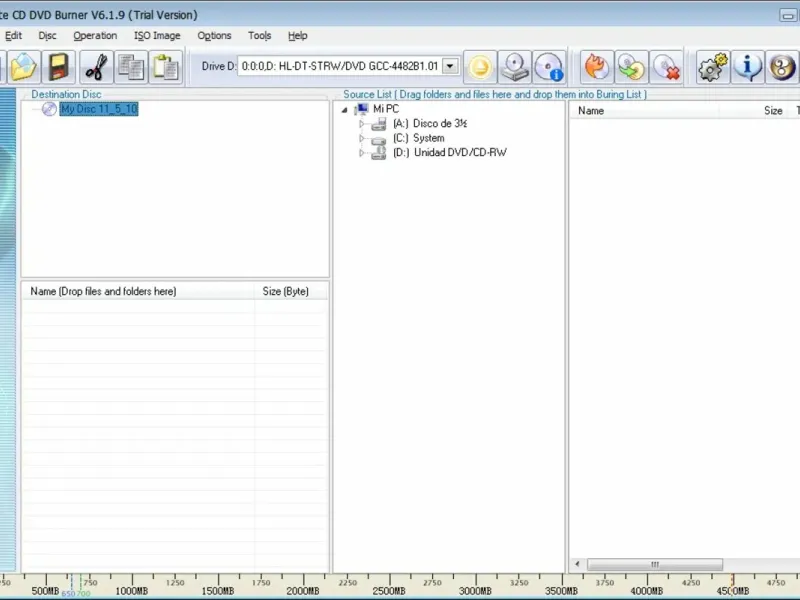Click the drive name combo box field
The image size is (800, 600).
[347, 66]
